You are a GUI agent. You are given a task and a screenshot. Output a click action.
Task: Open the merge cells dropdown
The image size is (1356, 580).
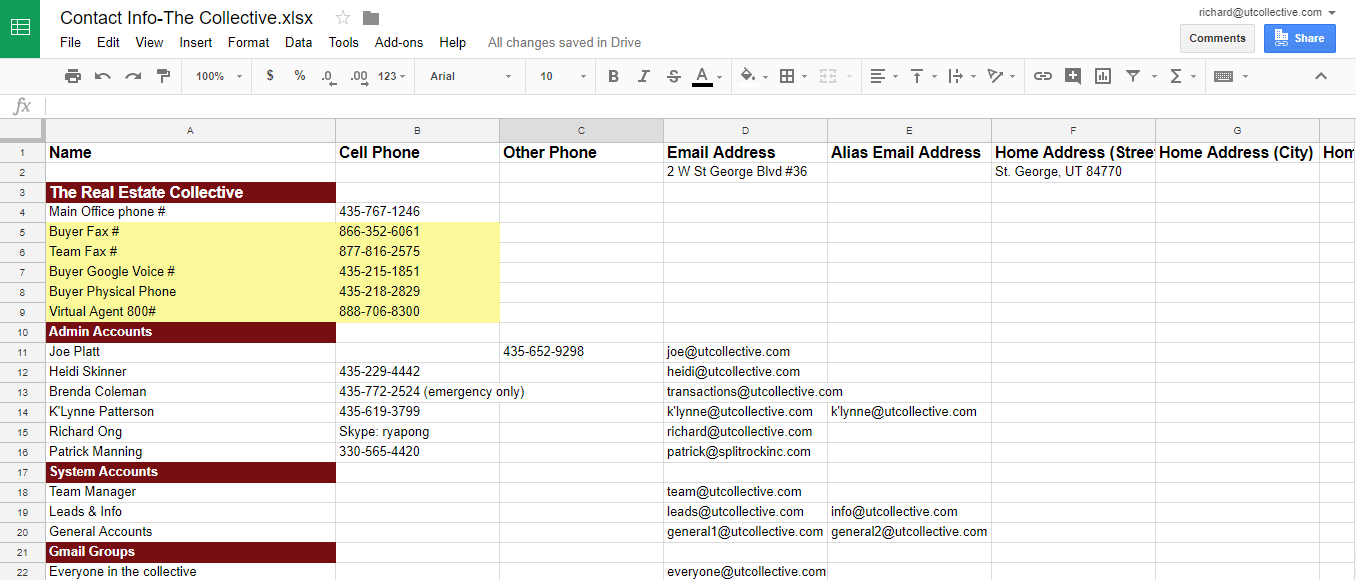coord(834,76)
